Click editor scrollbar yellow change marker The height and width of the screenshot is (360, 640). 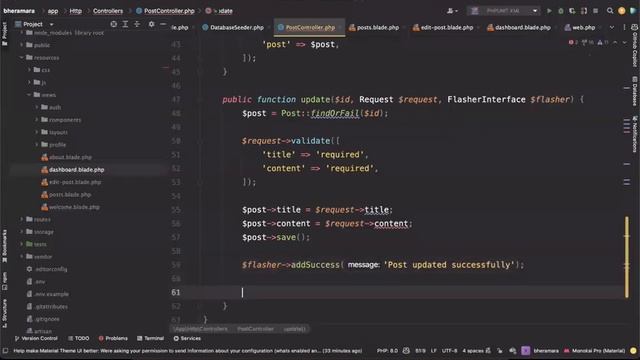pyautogui.click(x=627, y=257)
